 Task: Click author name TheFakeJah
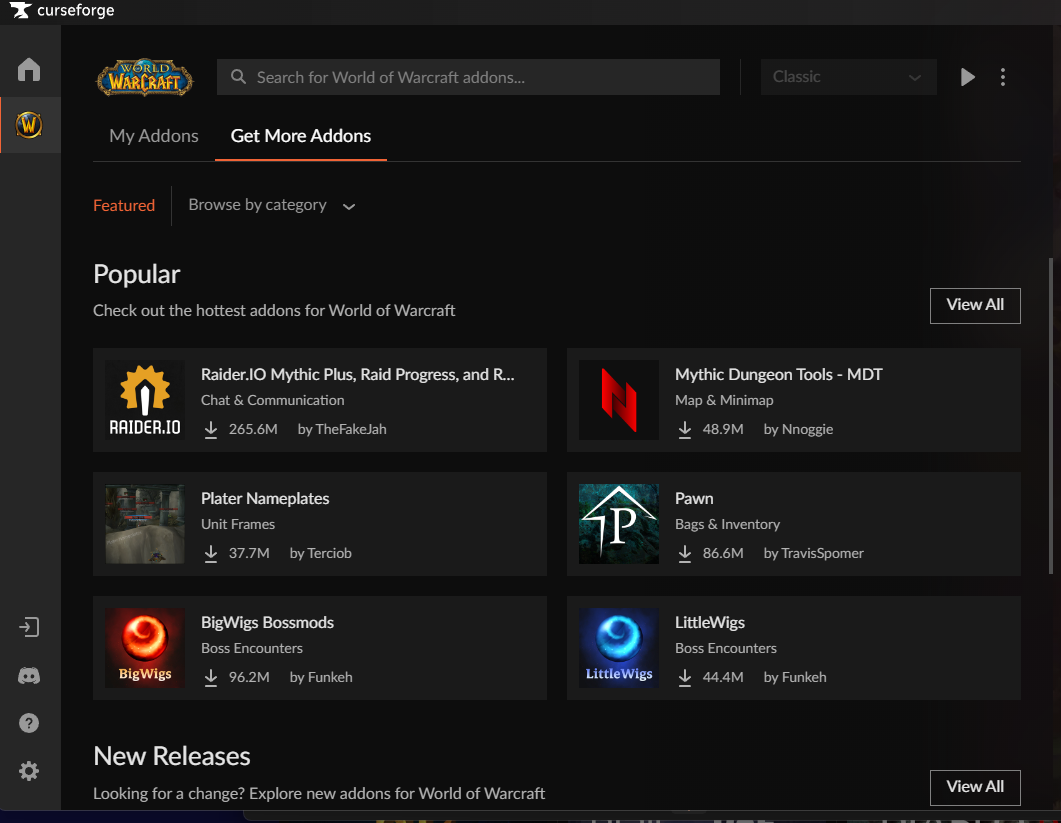[x=351, y=429]
